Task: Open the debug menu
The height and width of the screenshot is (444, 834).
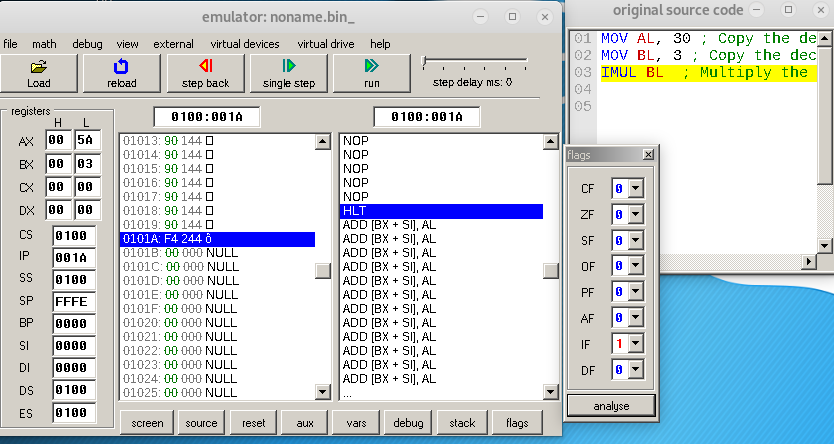Action: pos(87,44)
